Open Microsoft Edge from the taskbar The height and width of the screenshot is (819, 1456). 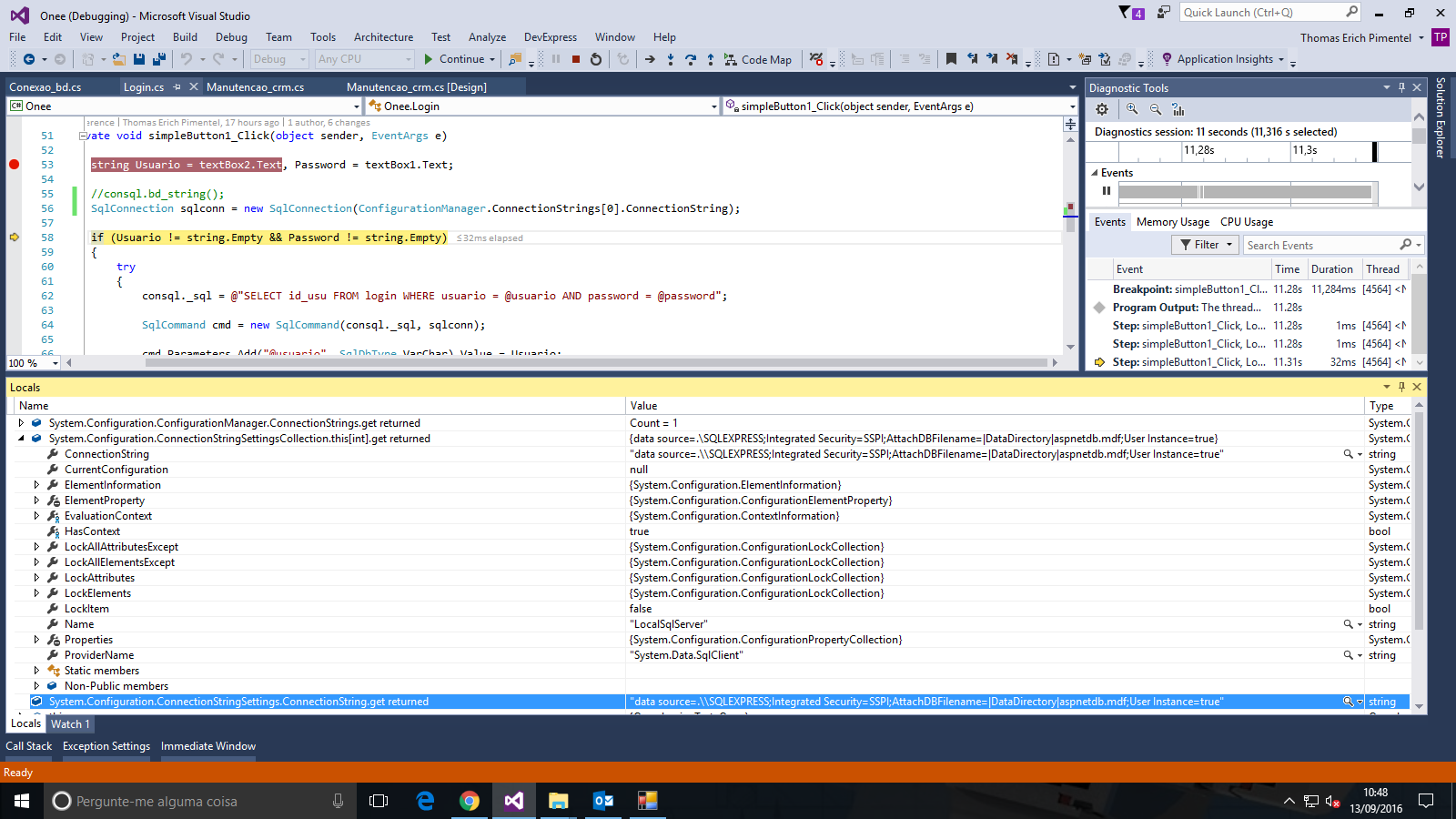click(x=425, y=801)
